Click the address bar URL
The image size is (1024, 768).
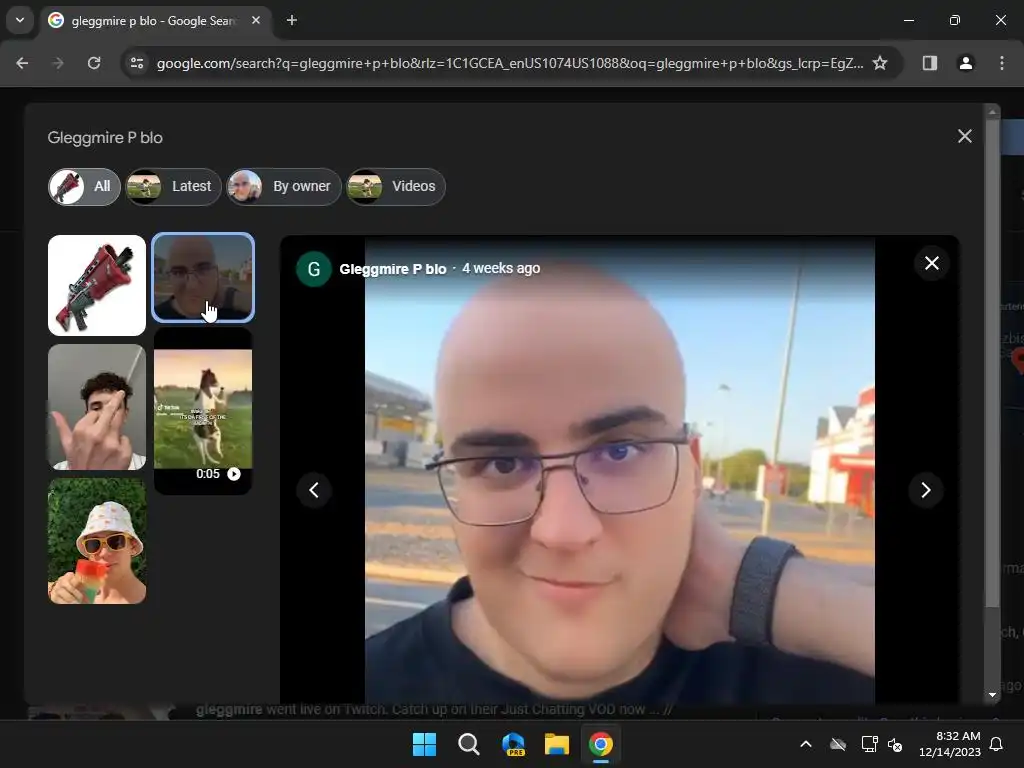tap(509, 63)
